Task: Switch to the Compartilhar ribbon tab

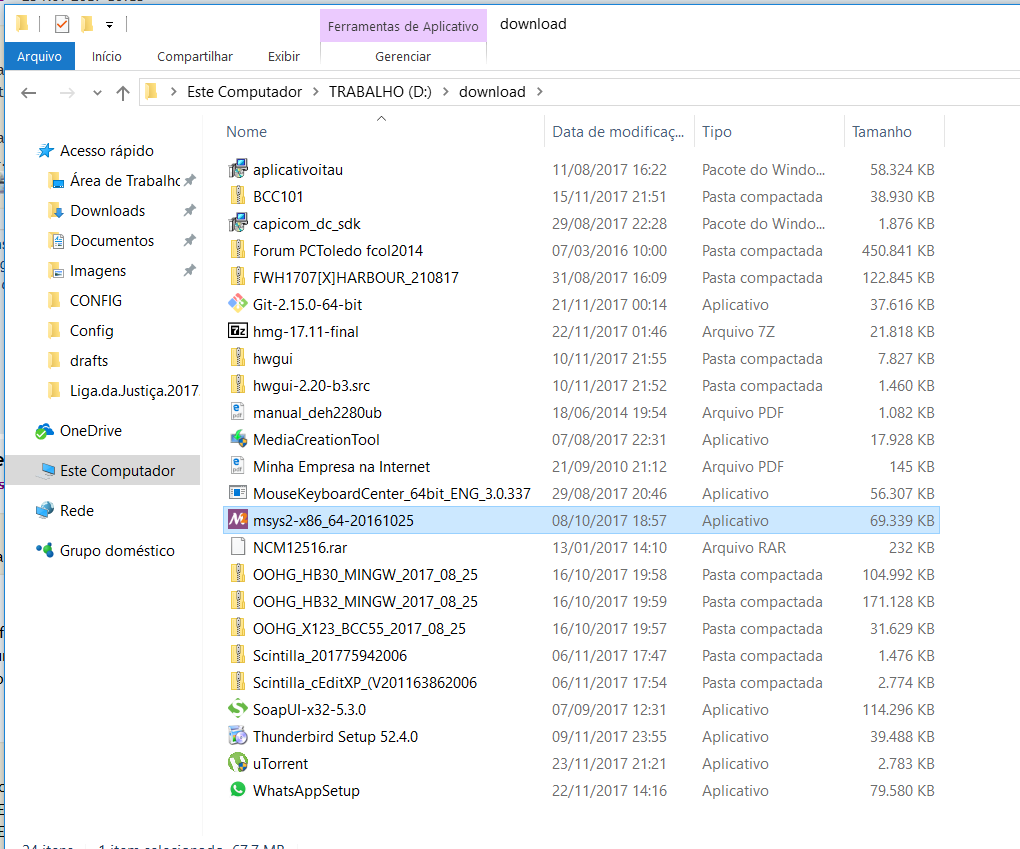Action: pyautogui.click(x=195, y=57)
